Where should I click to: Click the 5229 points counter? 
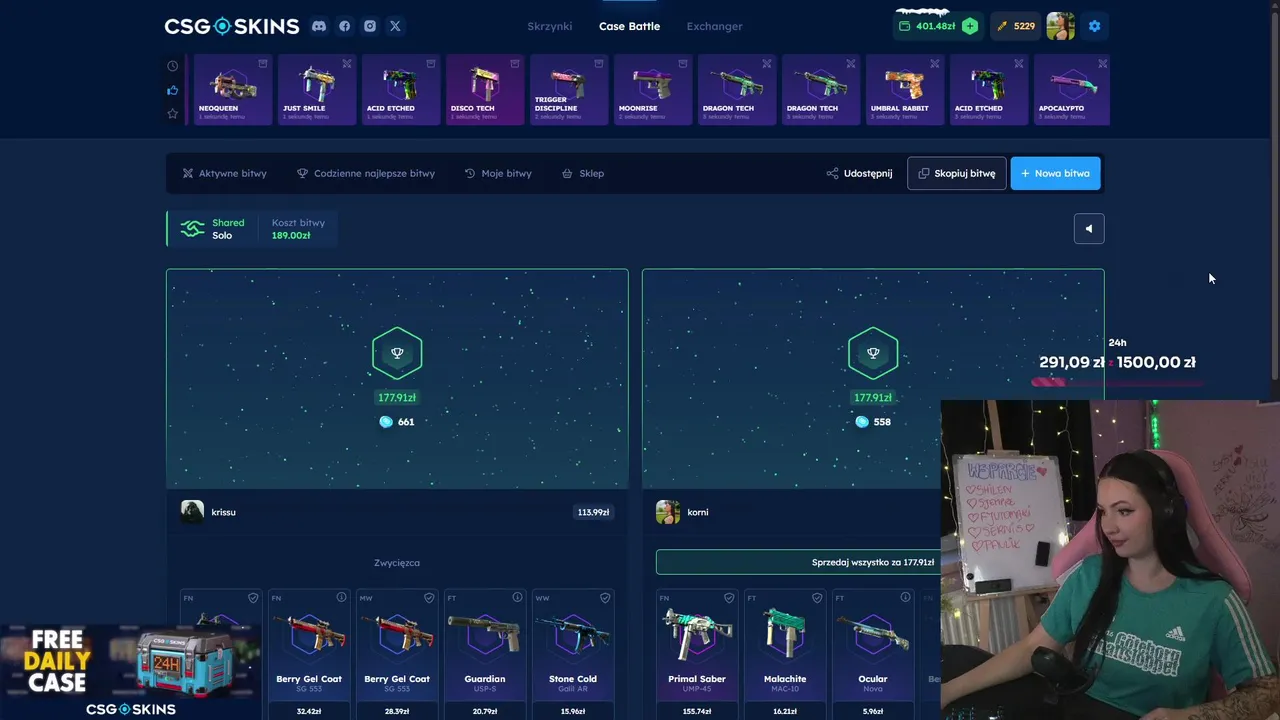pyautogui.click(x=1015, y=26)
